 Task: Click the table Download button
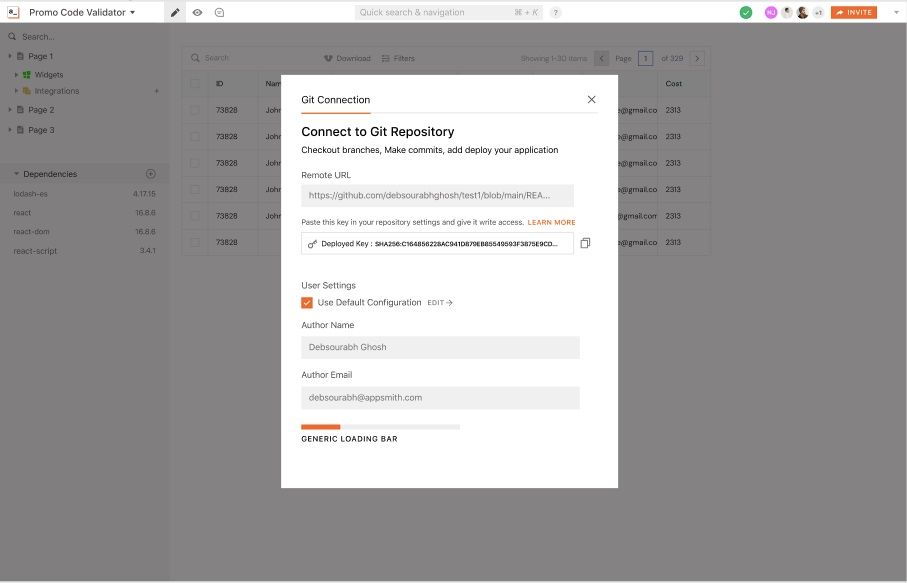(347, 58)
